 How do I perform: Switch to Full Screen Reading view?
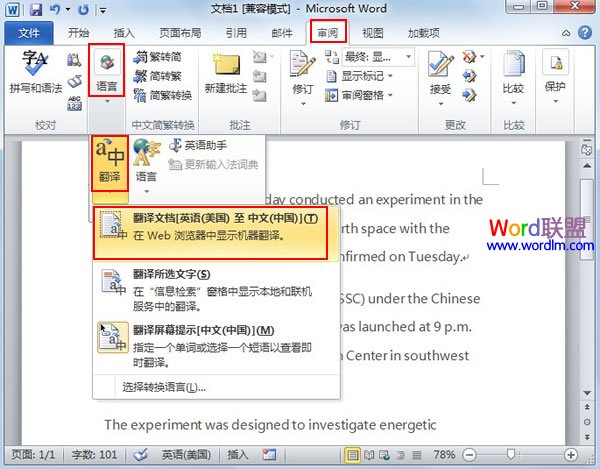pos(369,455)
